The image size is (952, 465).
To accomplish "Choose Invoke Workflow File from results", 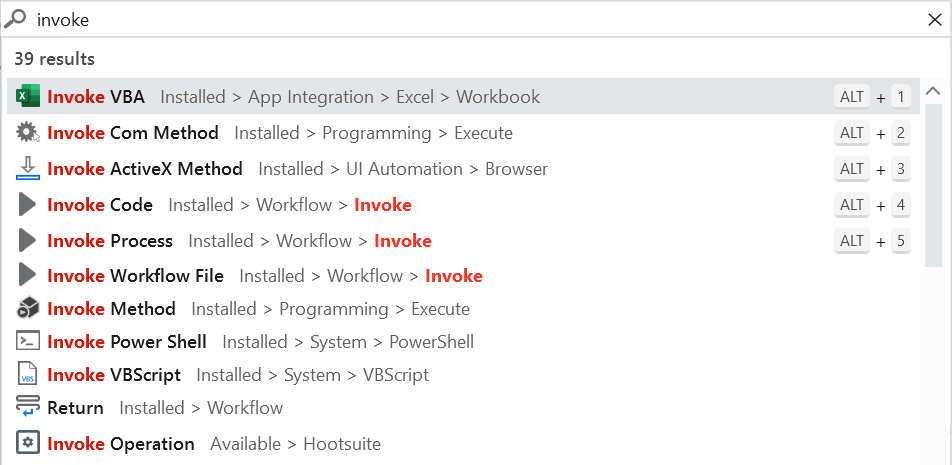I will click(x=136, y=276).
